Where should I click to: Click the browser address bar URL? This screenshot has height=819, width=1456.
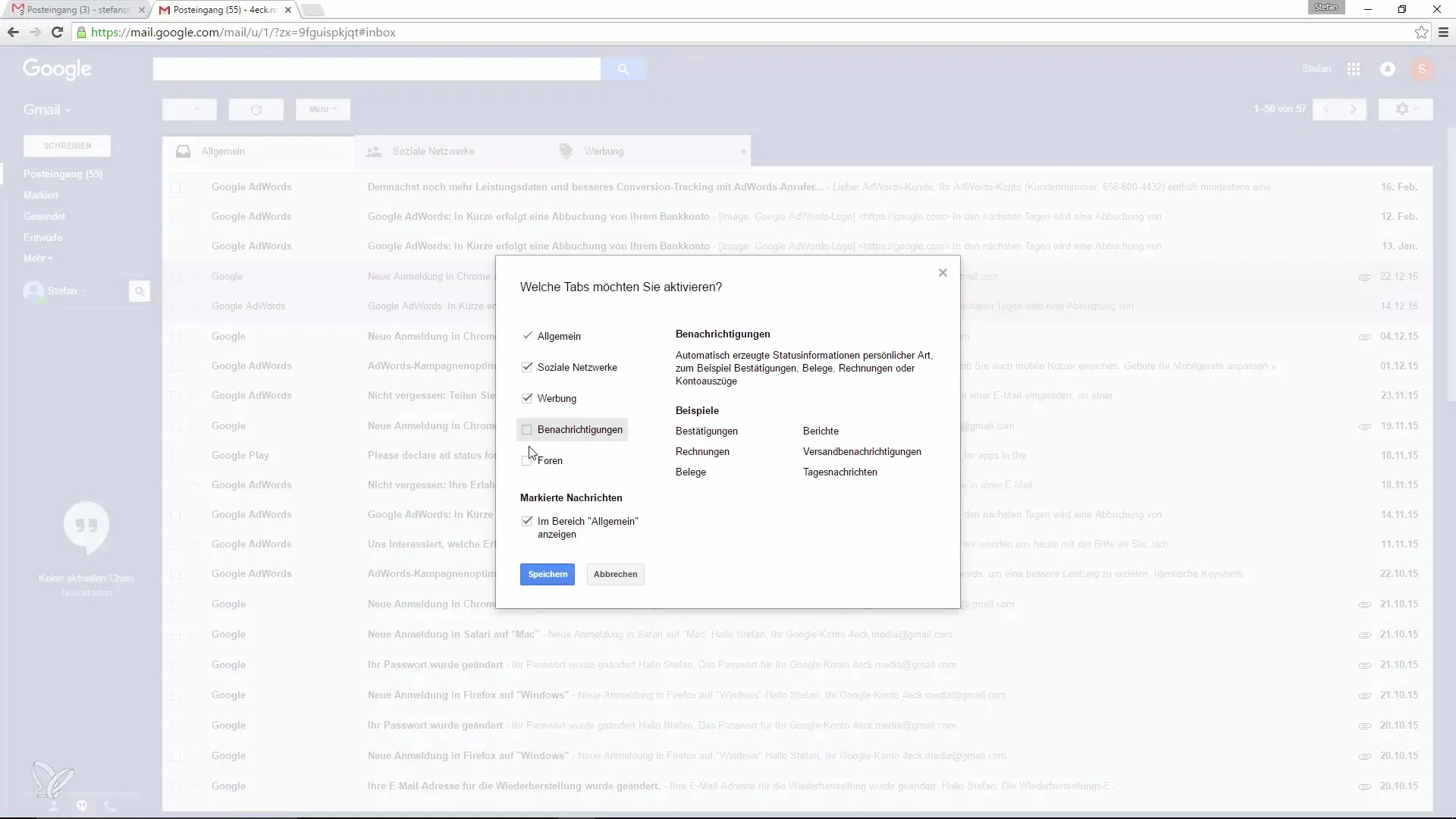pyautogui.click(x=243, y=33)
